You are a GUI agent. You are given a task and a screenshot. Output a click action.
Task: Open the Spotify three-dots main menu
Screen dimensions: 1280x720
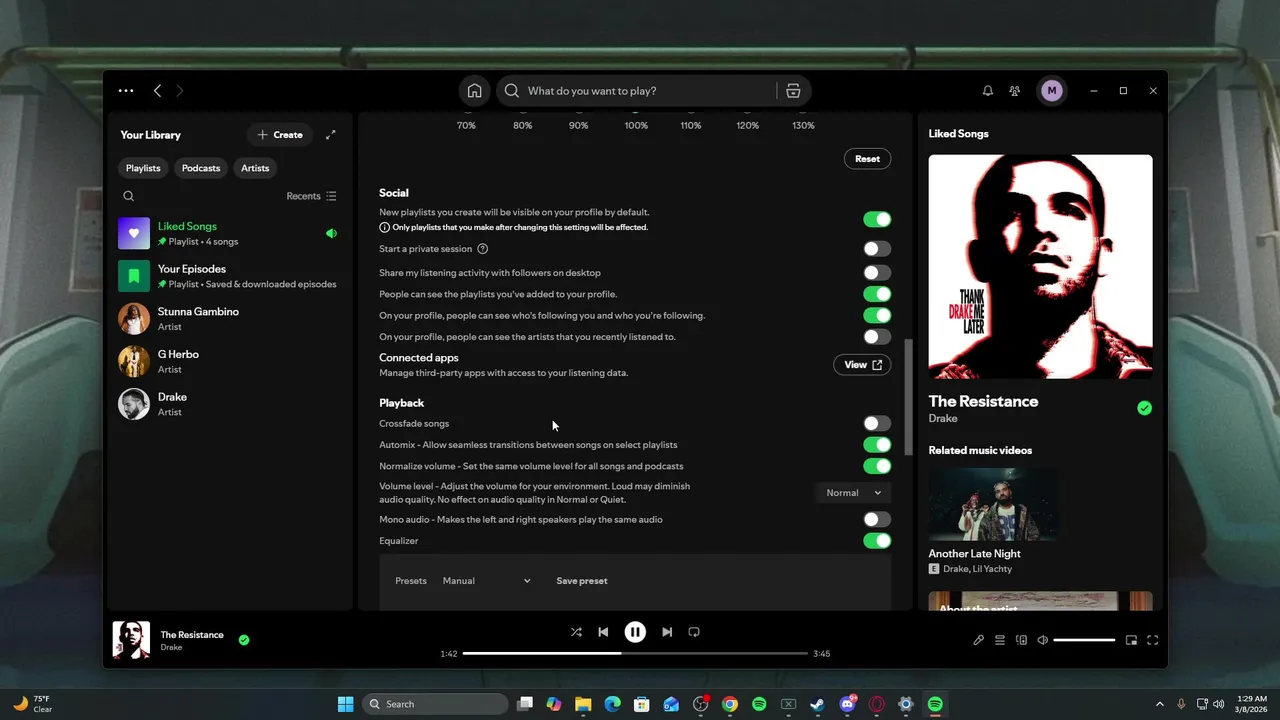tap(125, 91)
